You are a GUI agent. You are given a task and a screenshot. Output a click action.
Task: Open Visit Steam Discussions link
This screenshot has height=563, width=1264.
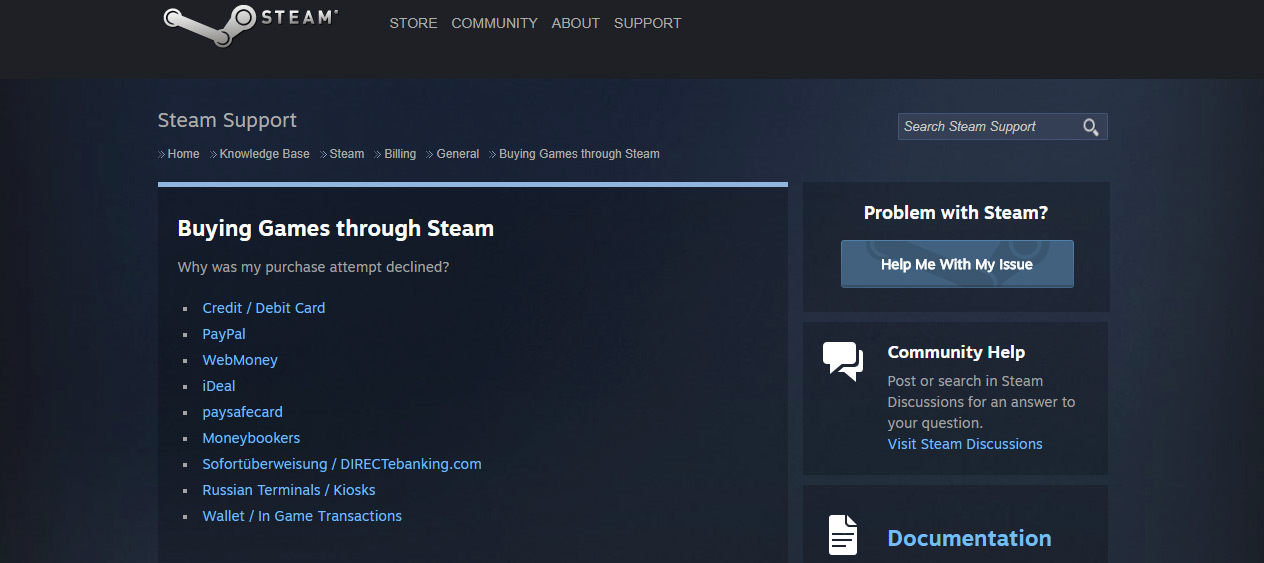coord(965,444)
